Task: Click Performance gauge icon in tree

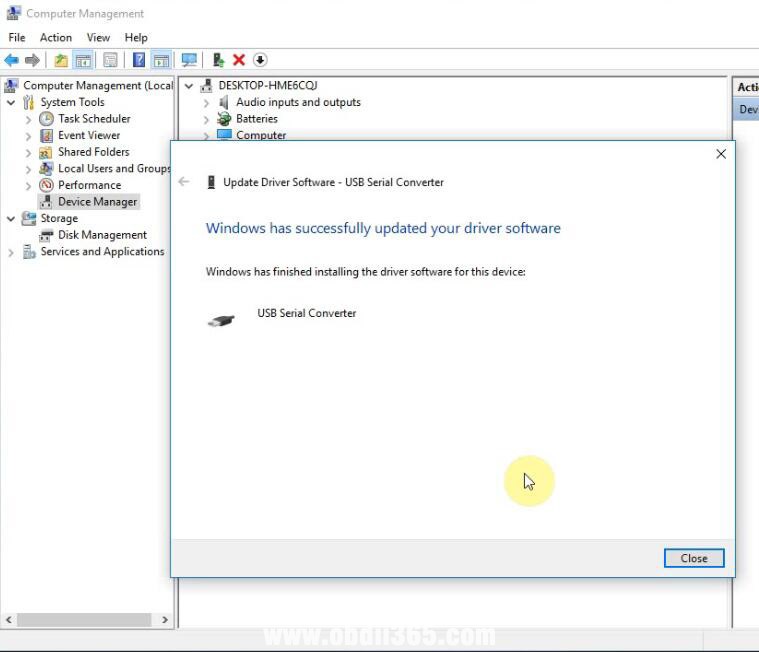Action: 46,185
